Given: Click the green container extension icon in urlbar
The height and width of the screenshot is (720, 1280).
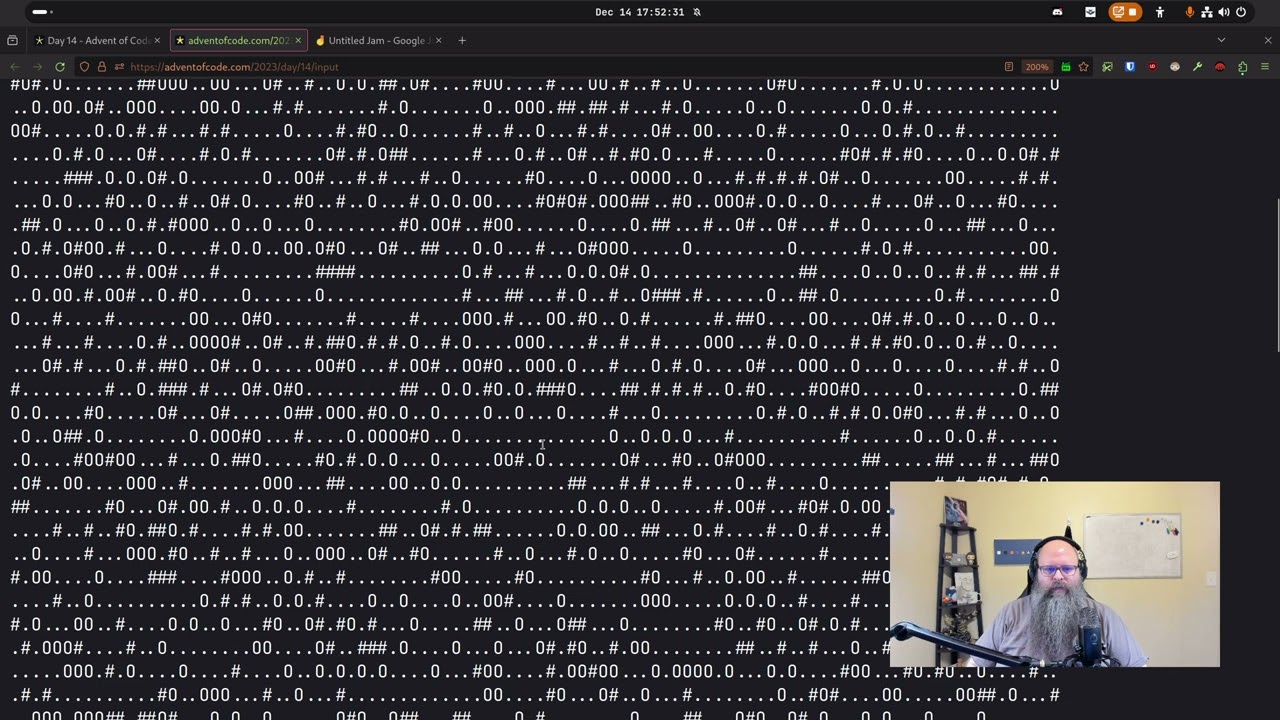Looking at the screenshot, I should pyautogui.click(x=1066, y=67).
